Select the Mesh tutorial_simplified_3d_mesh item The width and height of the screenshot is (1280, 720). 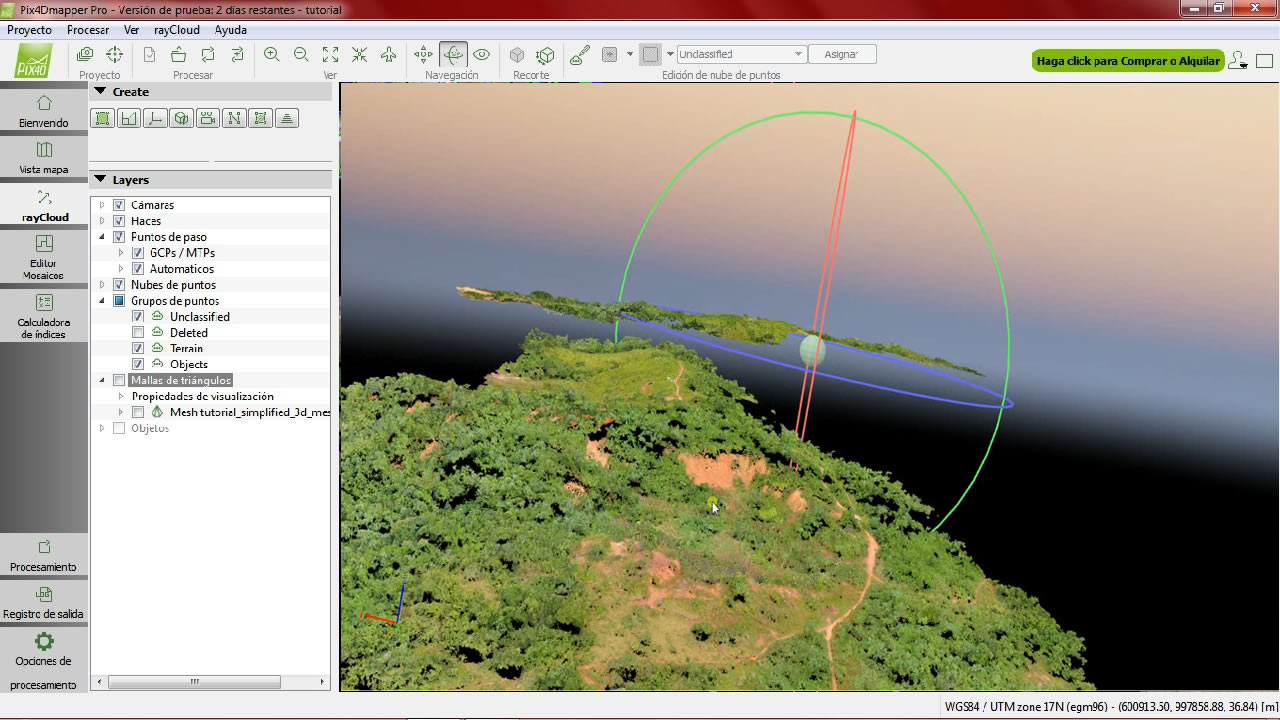pos(249,413)
